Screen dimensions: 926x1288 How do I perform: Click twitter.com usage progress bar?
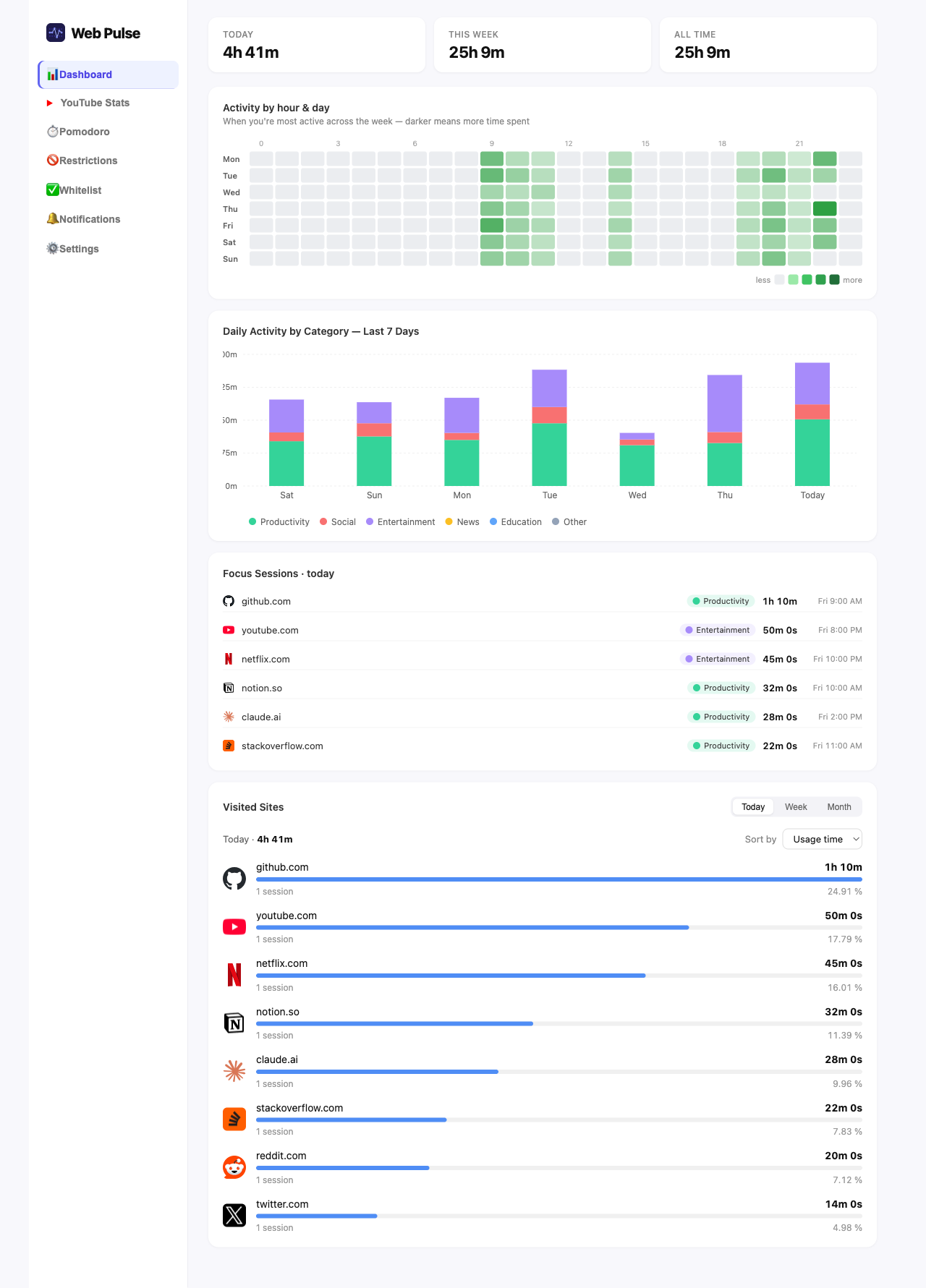559,1216
